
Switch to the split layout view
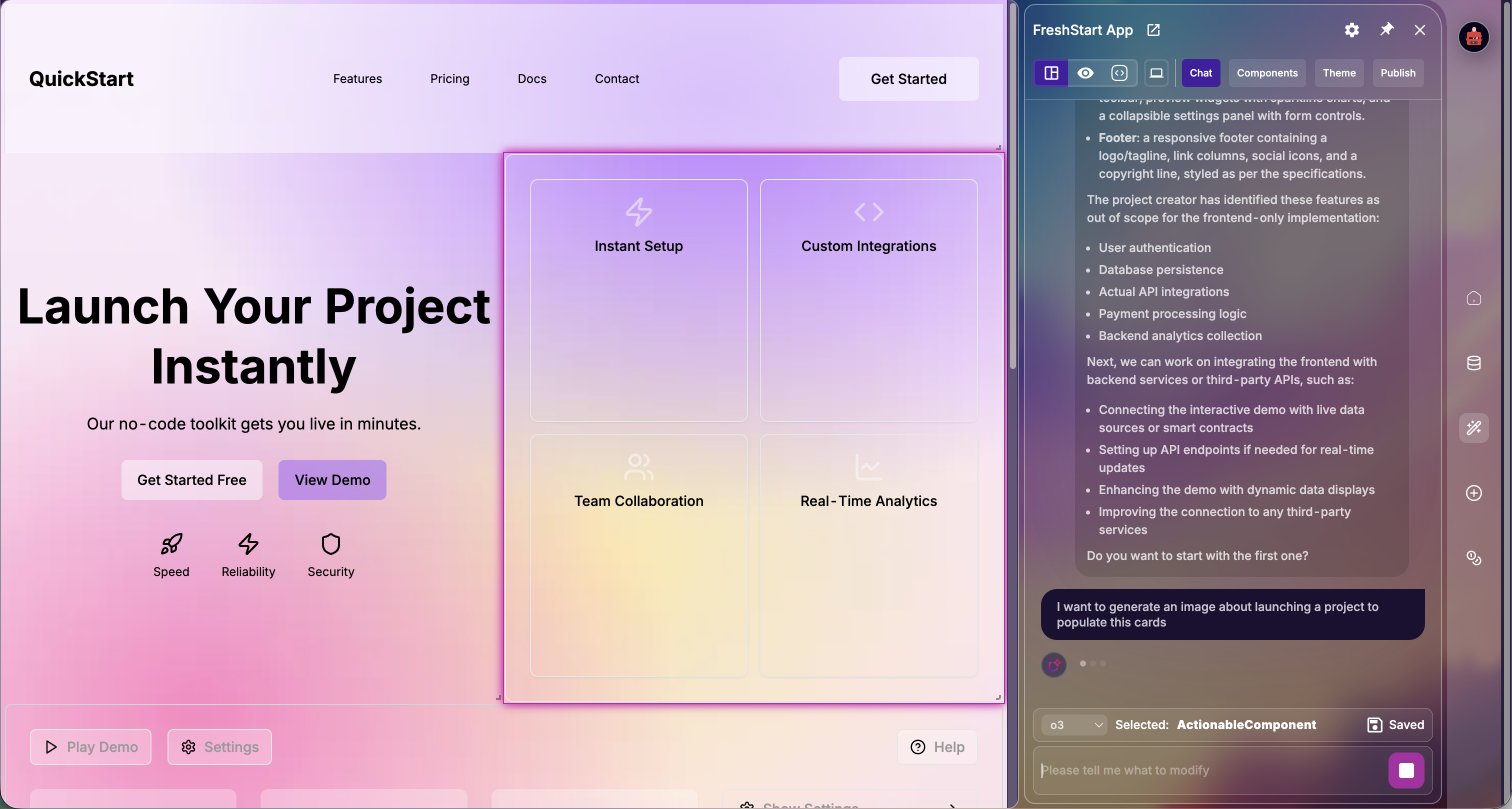tap(1051, 73)
